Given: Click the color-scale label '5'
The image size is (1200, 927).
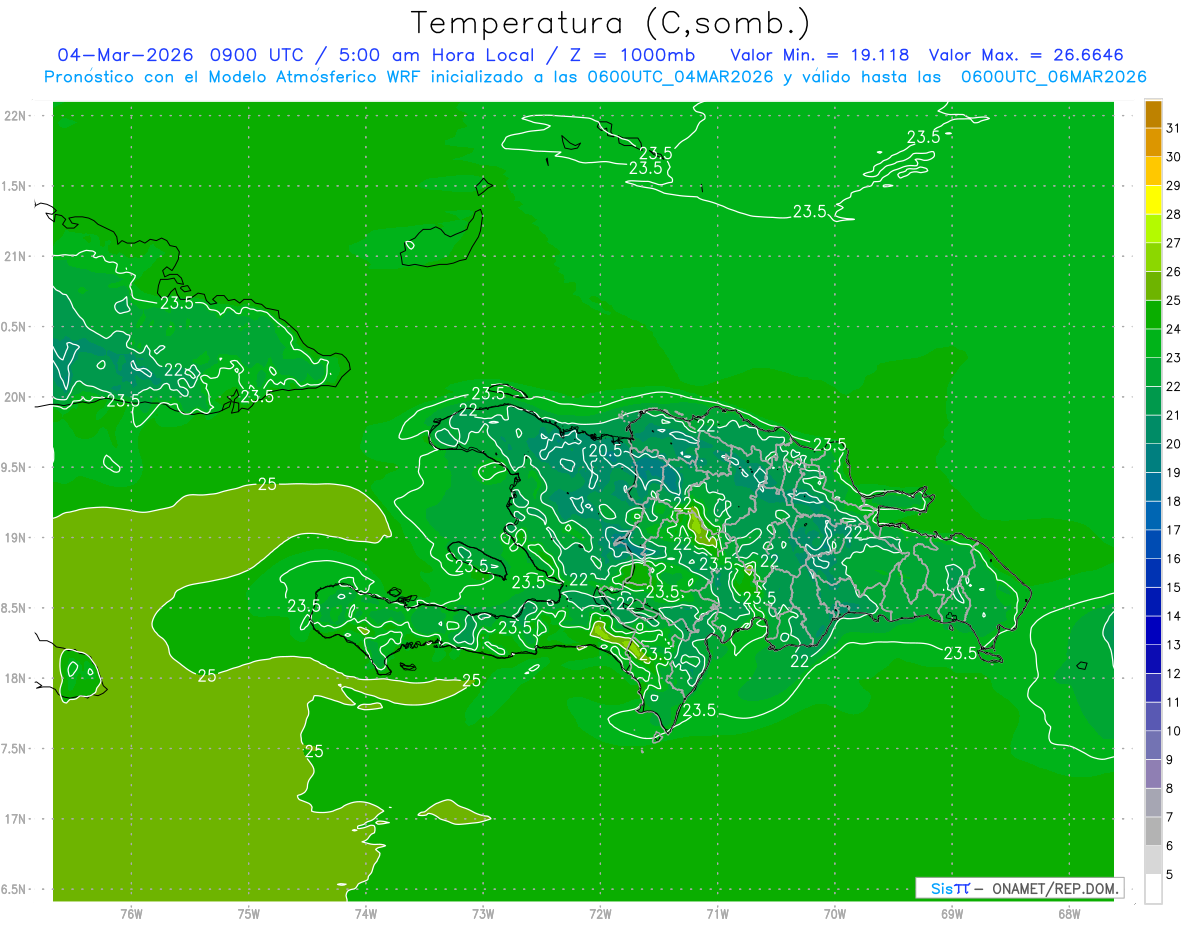Looking at the screenshot, I should (x=1171, y=875).
